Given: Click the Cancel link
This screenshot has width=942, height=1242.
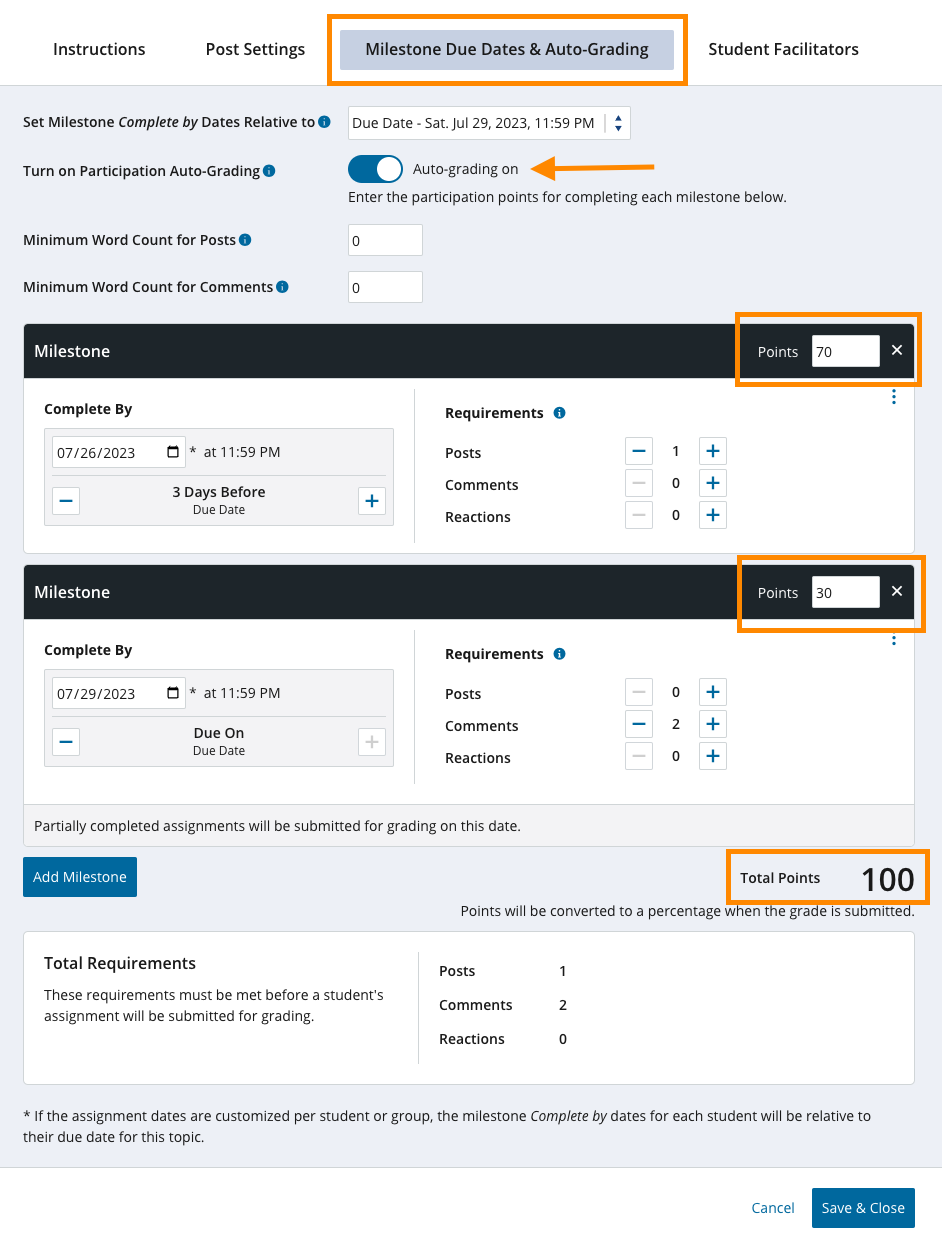Looking at the screenshot, I should click(x=773, y=1208).
